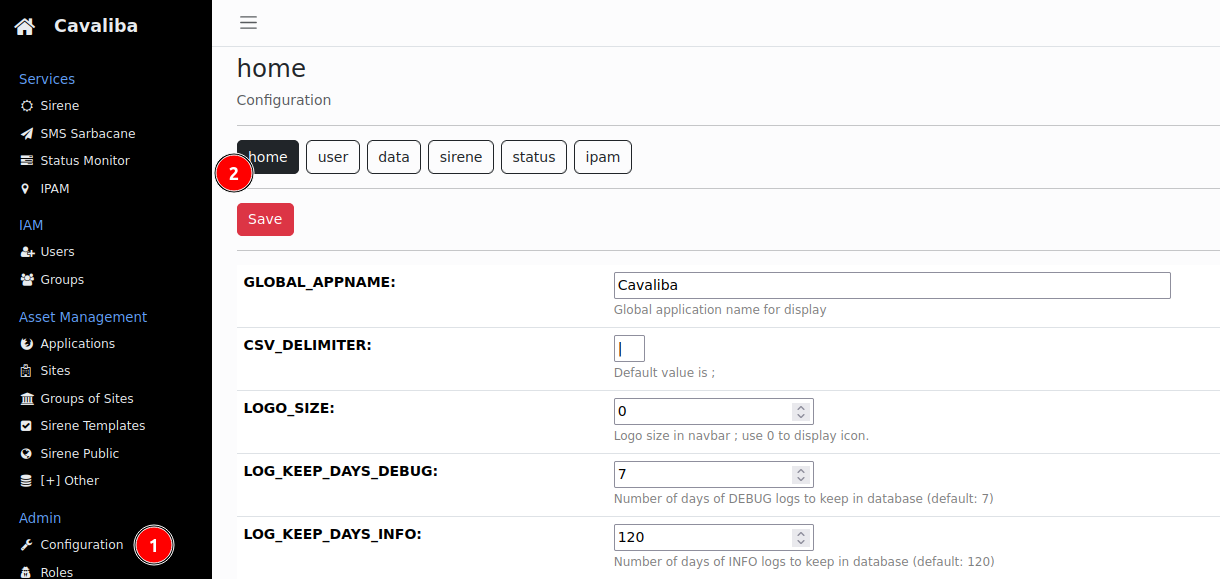Screen dimensions: 1220x579
Task: Click inside the GLOBAL_APPNAME input field
Action: tap(892, 285)
